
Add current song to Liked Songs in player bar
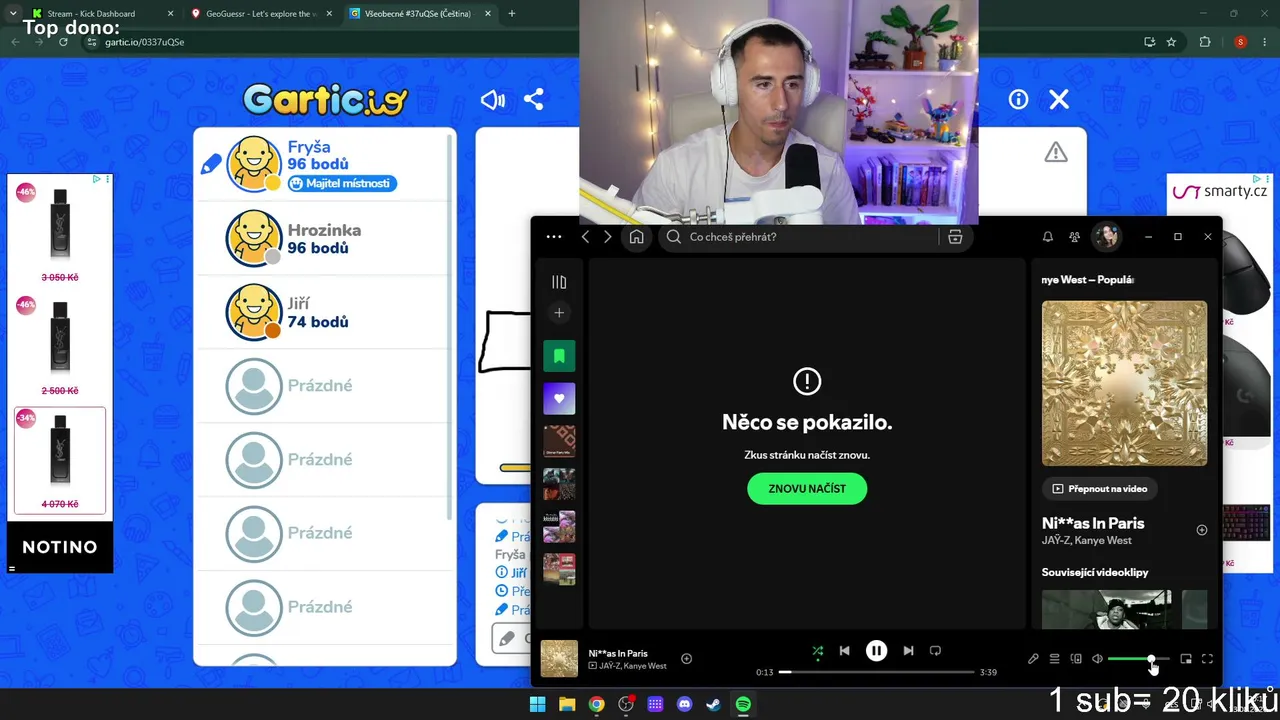coord(686,658)
